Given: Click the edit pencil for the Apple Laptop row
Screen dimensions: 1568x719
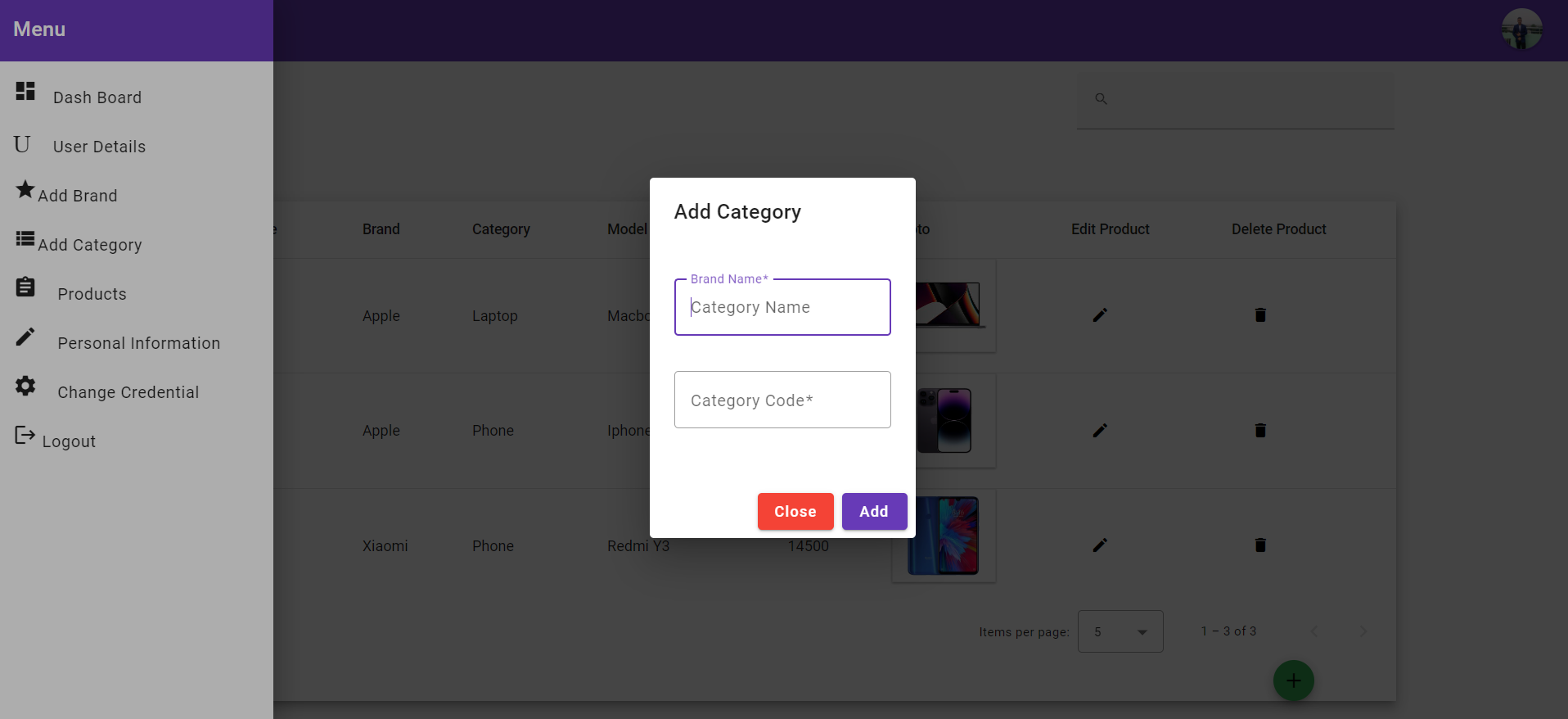Looking at the screenshot, I should 1100,315.
